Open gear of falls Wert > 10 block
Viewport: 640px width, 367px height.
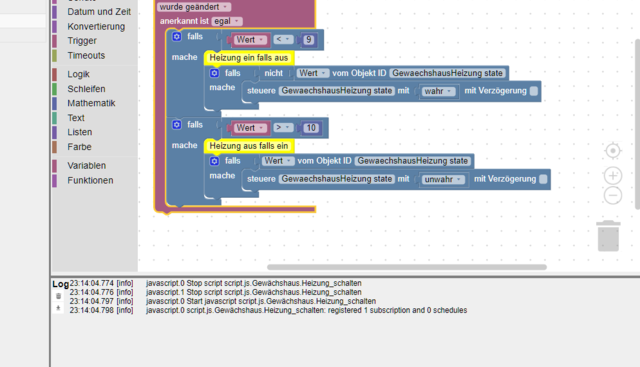(177, 125)
